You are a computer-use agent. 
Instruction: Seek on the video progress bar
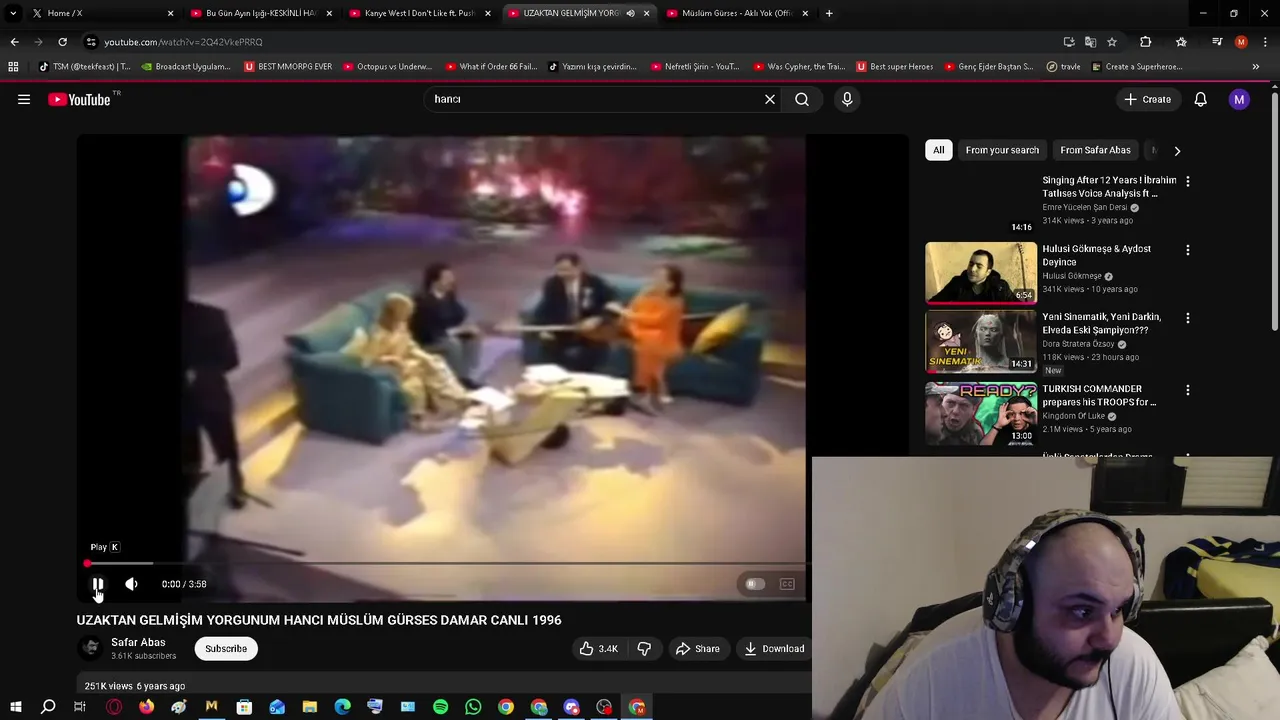445,564
